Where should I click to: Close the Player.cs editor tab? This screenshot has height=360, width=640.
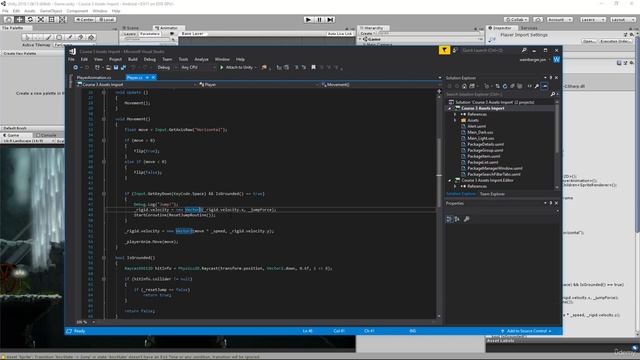coord(153,78)
